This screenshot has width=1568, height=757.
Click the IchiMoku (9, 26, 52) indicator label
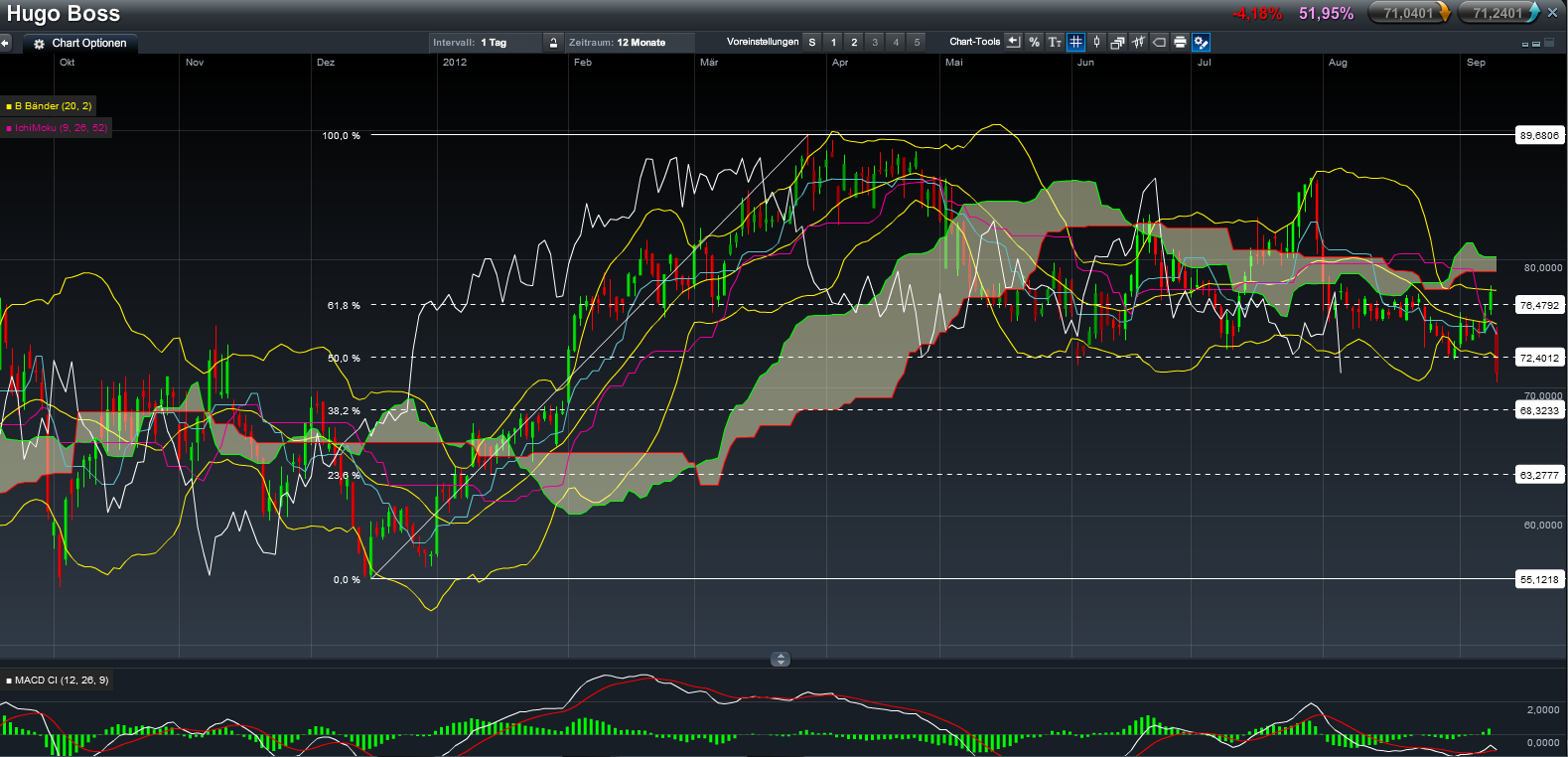[61, 128]
